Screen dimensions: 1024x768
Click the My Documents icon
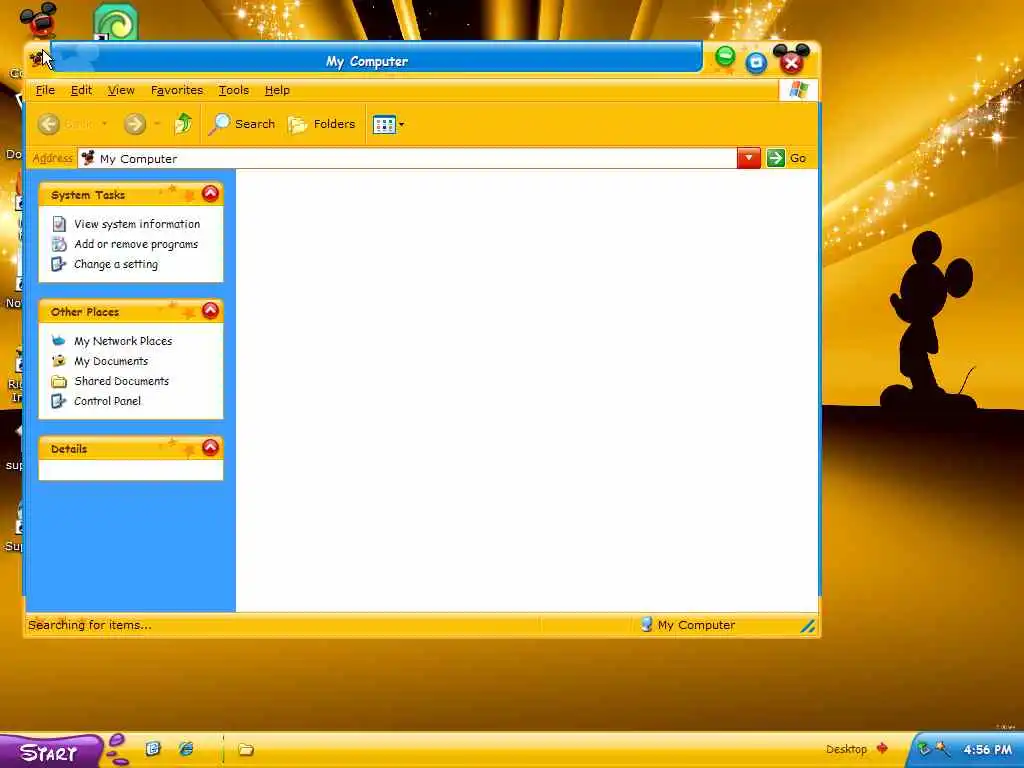tap(59, 360)
